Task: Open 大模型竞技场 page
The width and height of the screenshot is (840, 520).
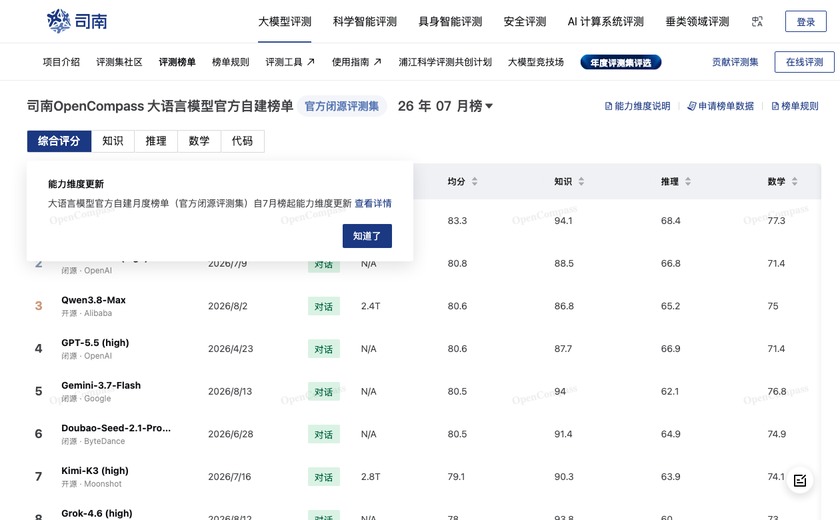Action: (x=536, y=62)
